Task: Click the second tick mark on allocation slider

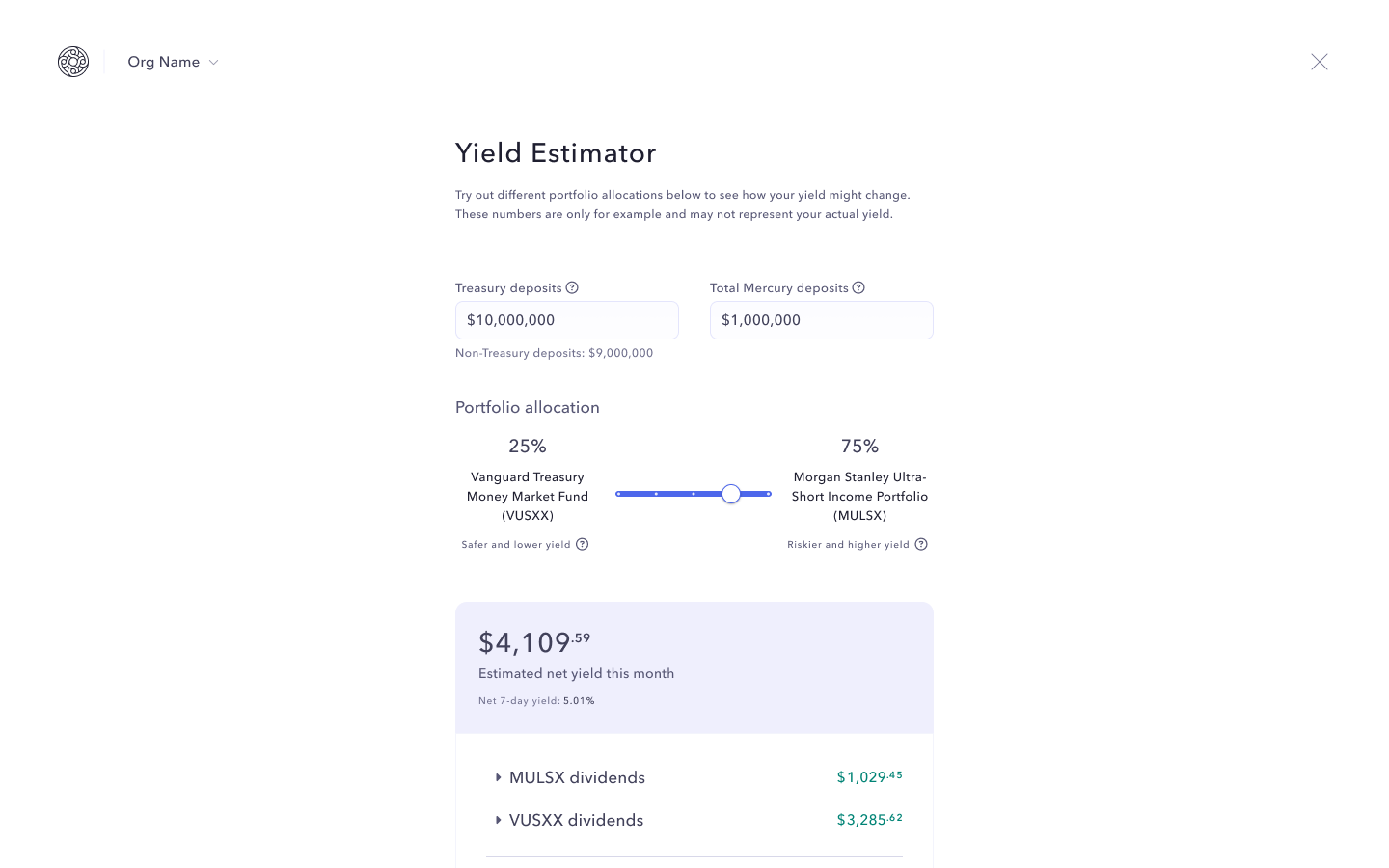Action: point(656,494)
